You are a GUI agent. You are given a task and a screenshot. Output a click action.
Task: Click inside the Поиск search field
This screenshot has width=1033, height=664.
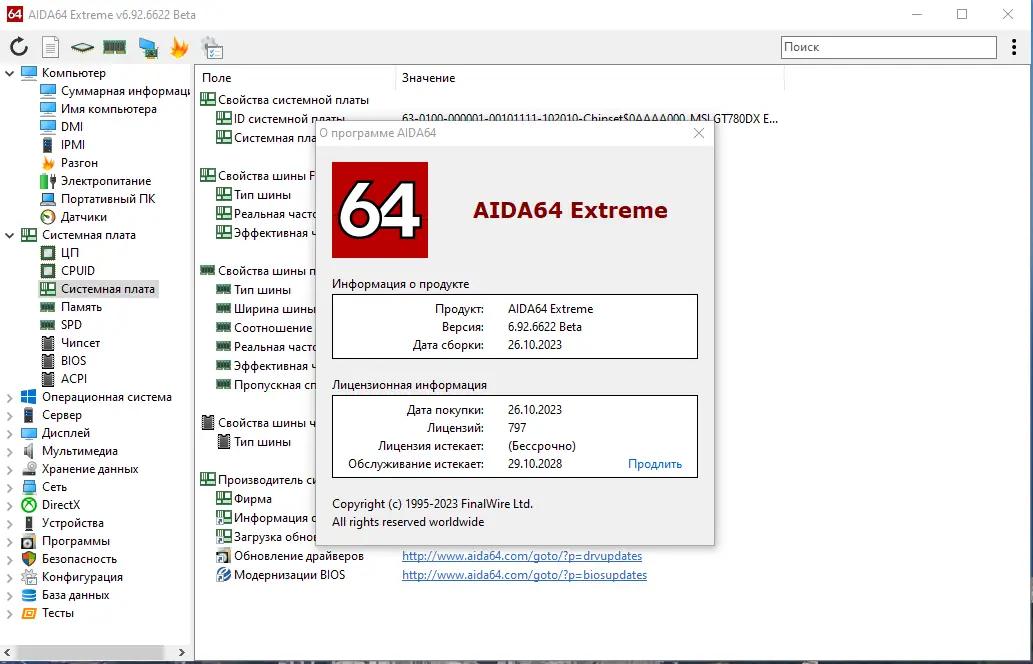[888, 46]
